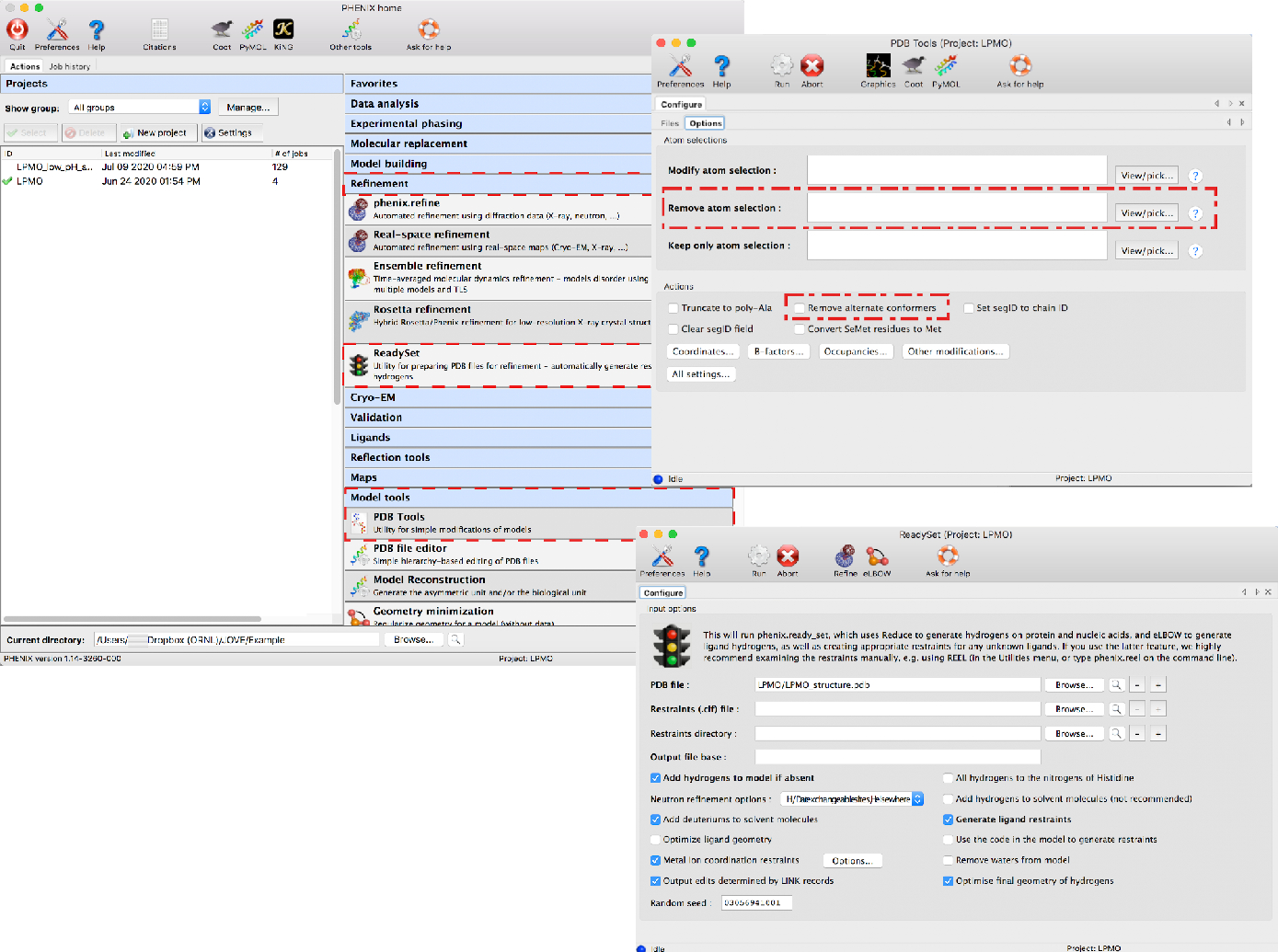
Task: Expand the Data analysis category
Action: (498, 104)
